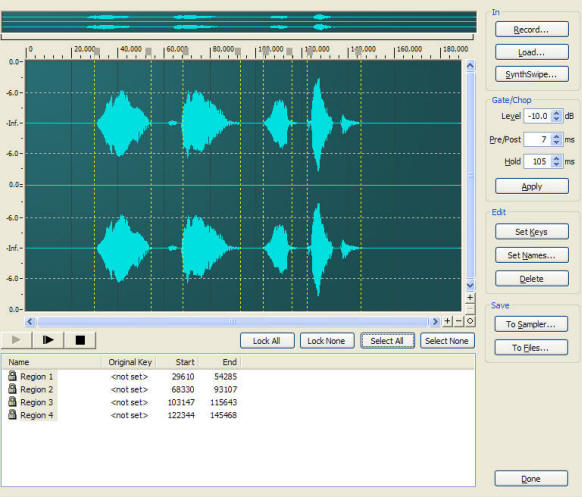The height and width of the screenshot is (497, 582).
Task: Click the overview waveform strip at top
Action: coord(239,22)
